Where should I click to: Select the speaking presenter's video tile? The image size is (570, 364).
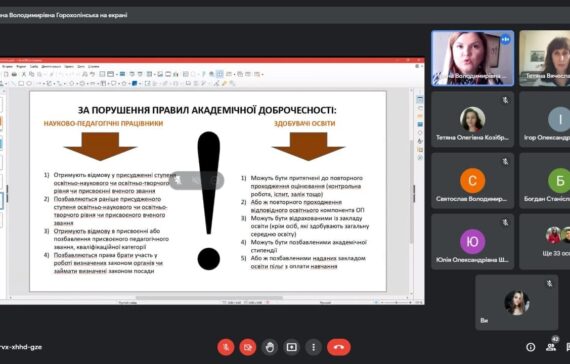tap(473, 58)
